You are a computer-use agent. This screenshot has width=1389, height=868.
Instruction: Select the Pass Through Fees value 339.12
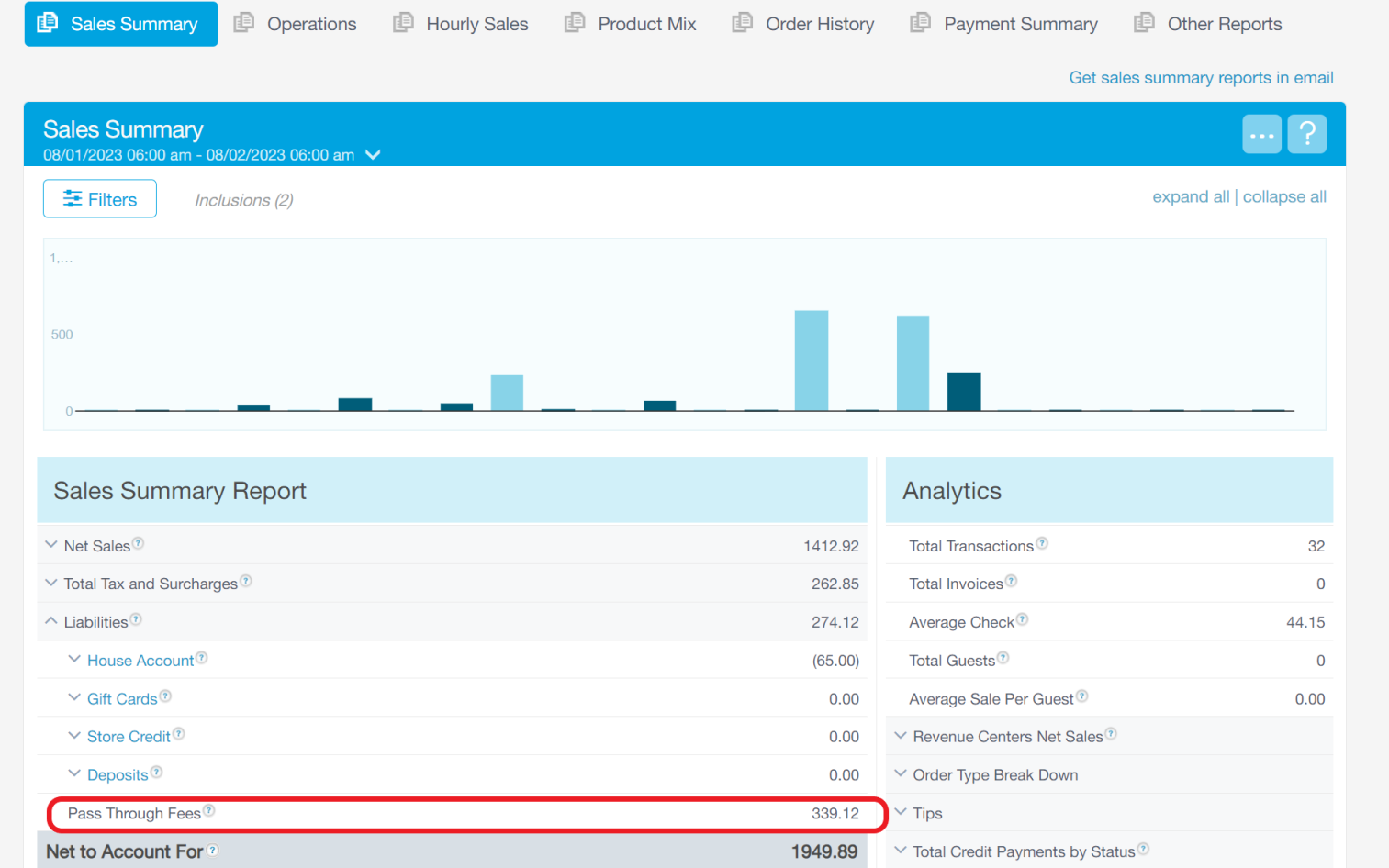(835, 814)
